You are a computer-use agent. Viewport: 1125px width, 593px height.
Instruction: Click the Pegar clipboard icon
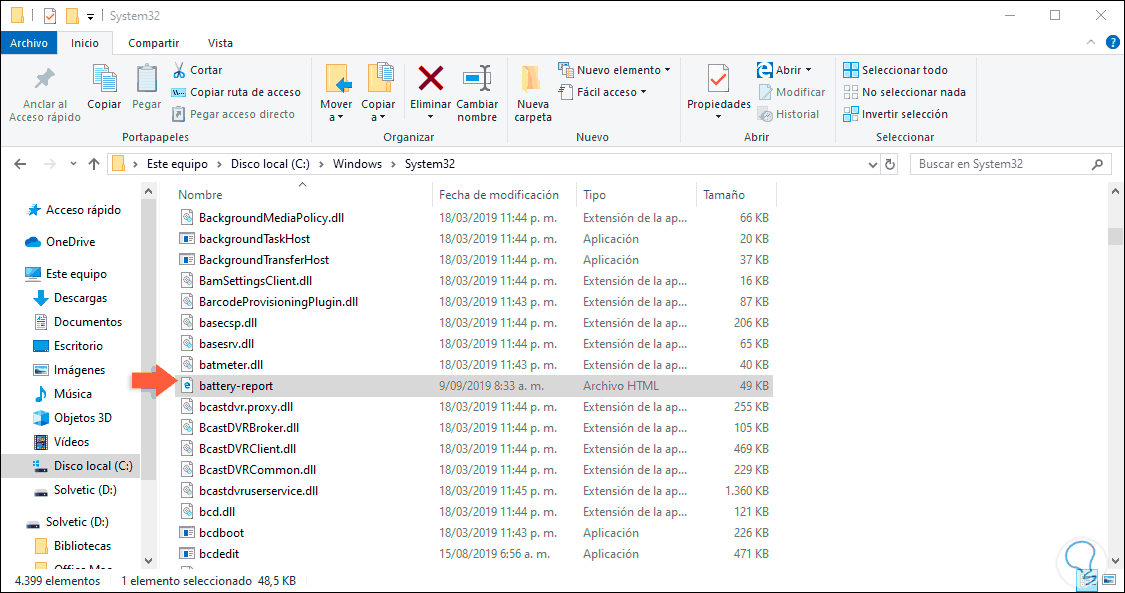tap(146, 79)
